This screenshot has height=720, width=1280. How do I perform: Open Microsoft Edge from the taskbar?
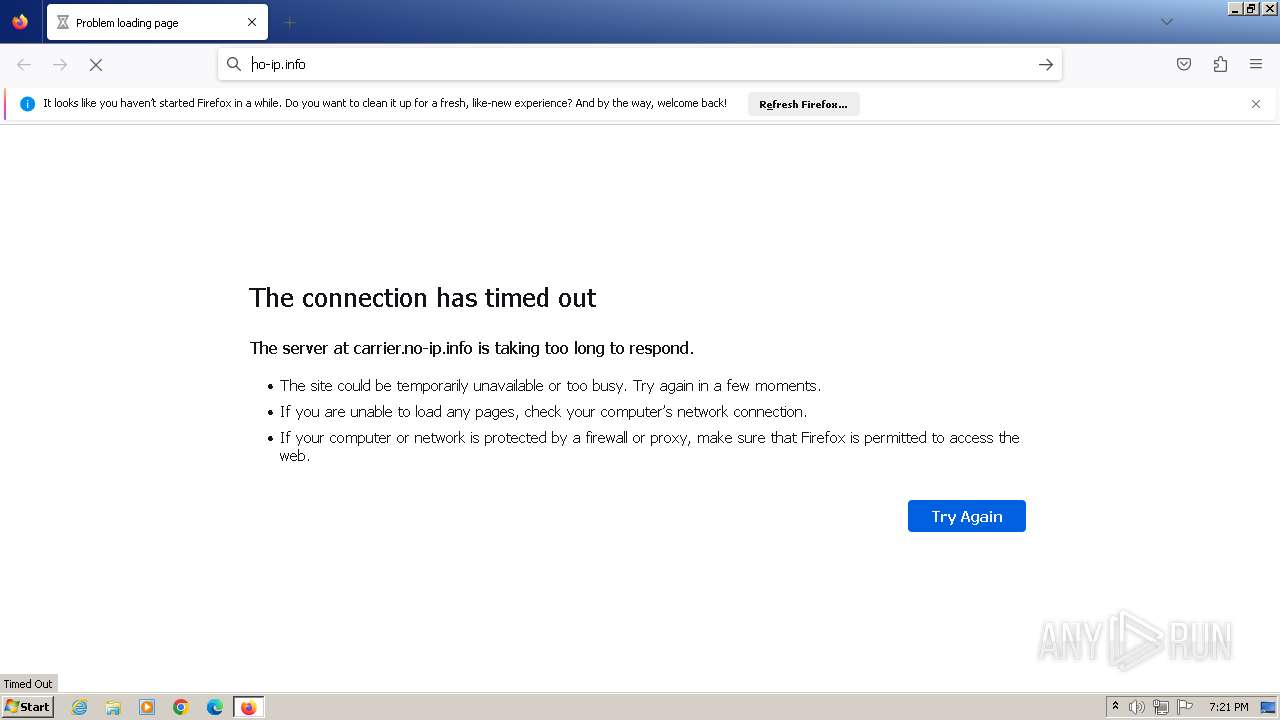(215, 707)
